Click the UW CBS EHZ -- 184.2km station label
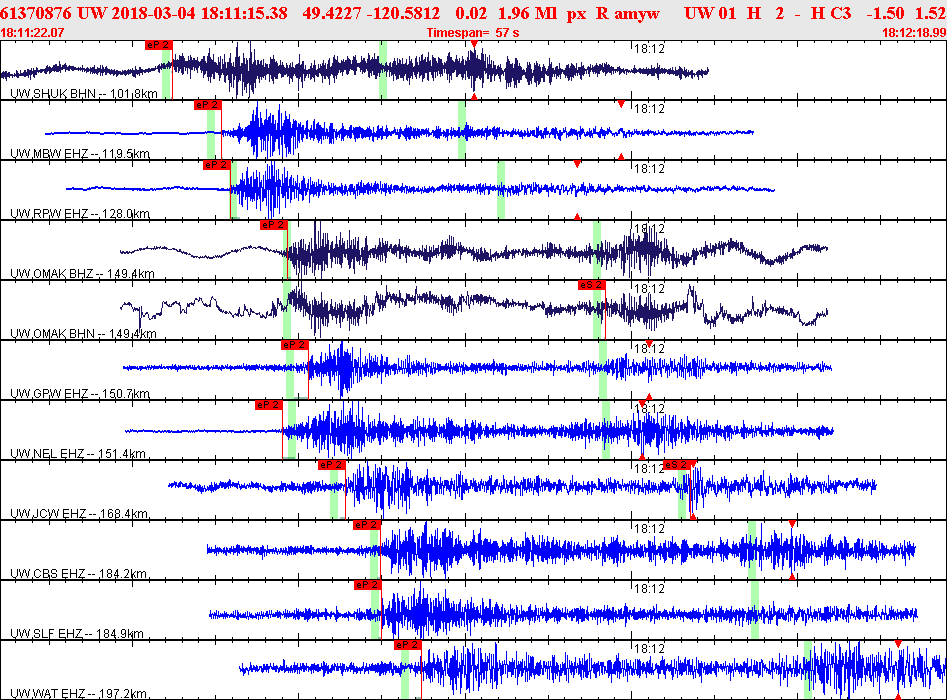 [x=78, y=574]
